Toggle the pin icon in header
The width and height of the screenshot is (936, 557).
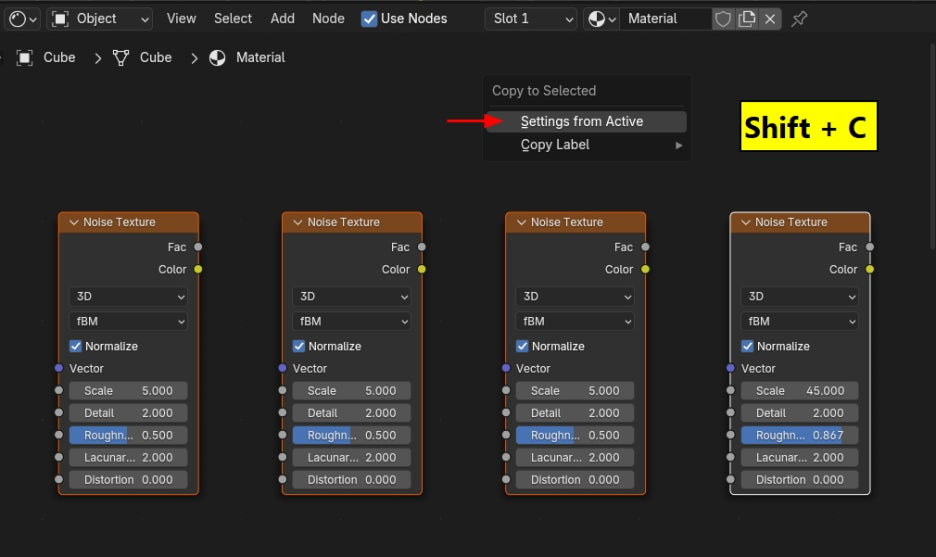(x=799, y=19)
